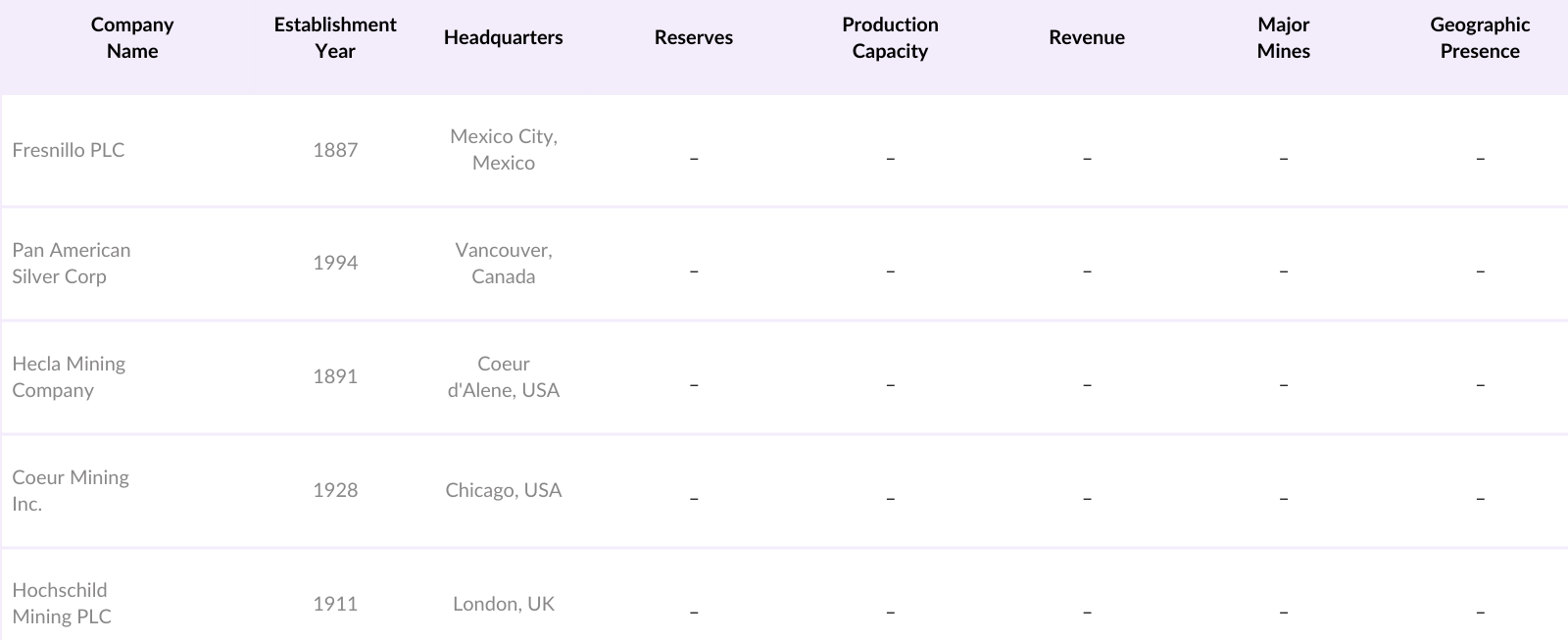Select the Hochschild Mining PLC cell

(62, 603)
